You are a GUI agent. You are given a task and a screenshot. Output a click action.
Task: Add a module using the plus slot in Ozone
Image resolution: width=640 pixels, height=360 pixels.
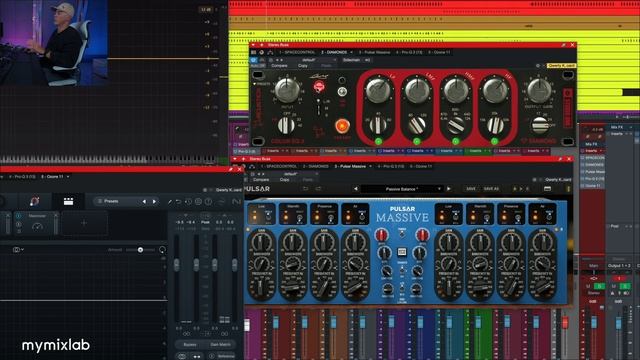click(84, 223)
